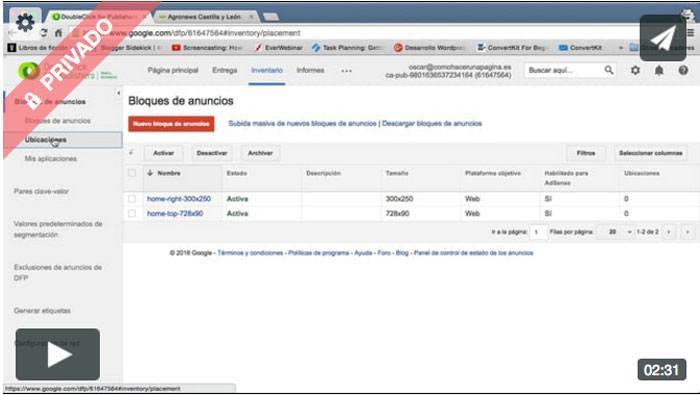Open Foro footer link
Viewport: 700px width, 395px height.
click(384, 253)
